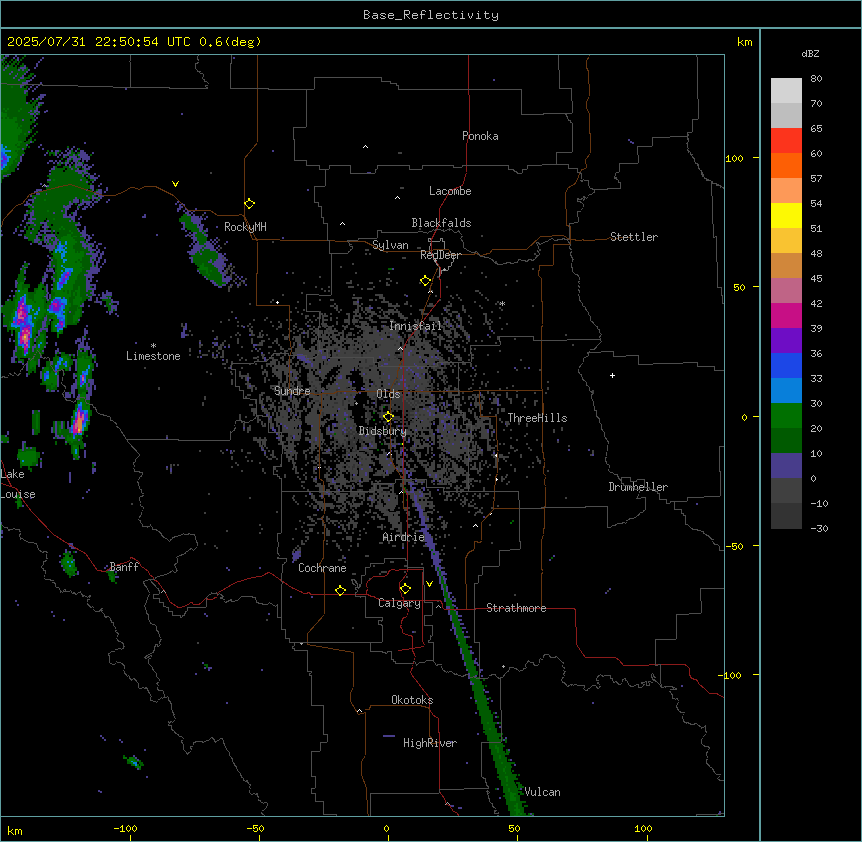This screenshot has width=862, height=842.
Task: Click the Blackfalds city label
Action: [441, 223]
